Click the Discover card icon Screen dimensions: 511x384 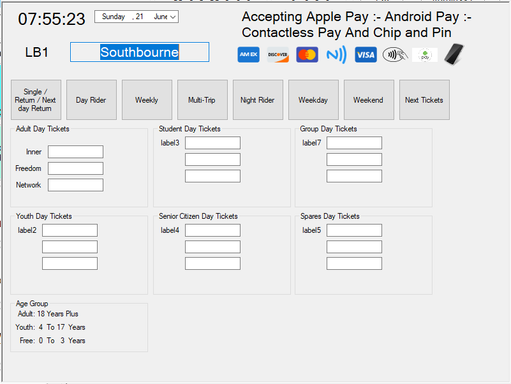point(278,55)
